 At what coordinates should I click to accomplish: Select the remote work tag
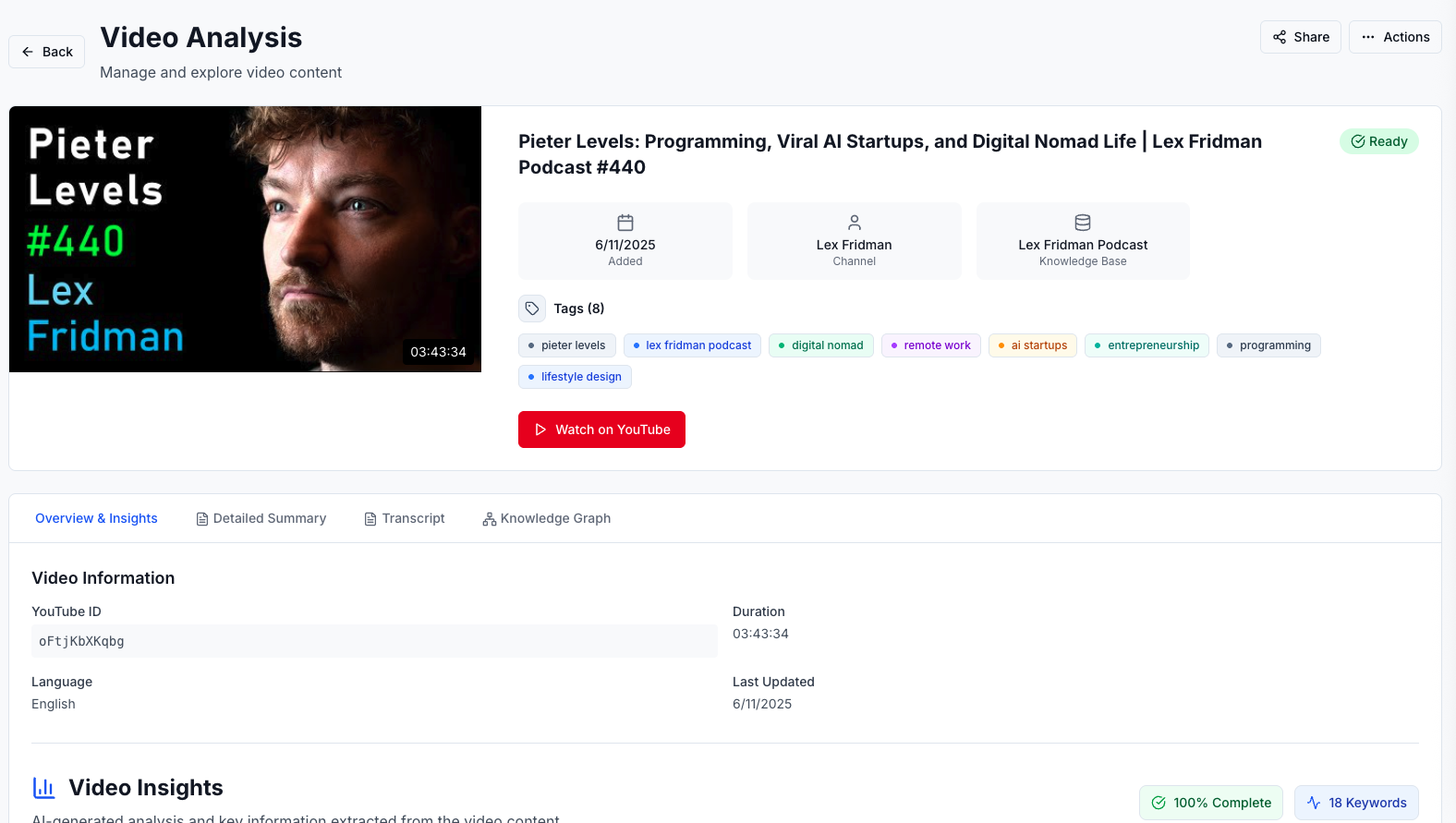point(930,345)
